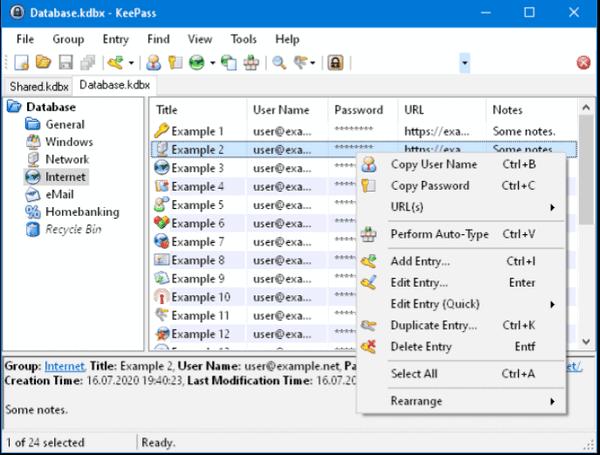Click the Add Entry key icon in toolbar

coord(116,62)
